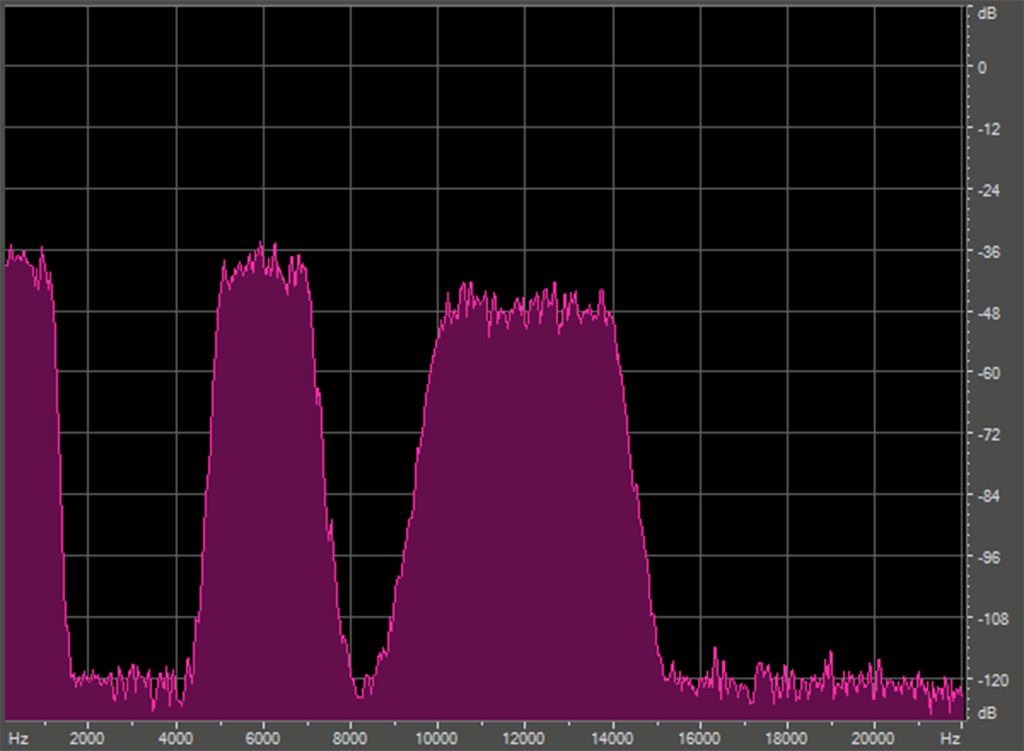Click the 20000 Hz frequency axis label
Viewport: 1024px width, 751px height.
pyautogui.click(x=873, y=739)
